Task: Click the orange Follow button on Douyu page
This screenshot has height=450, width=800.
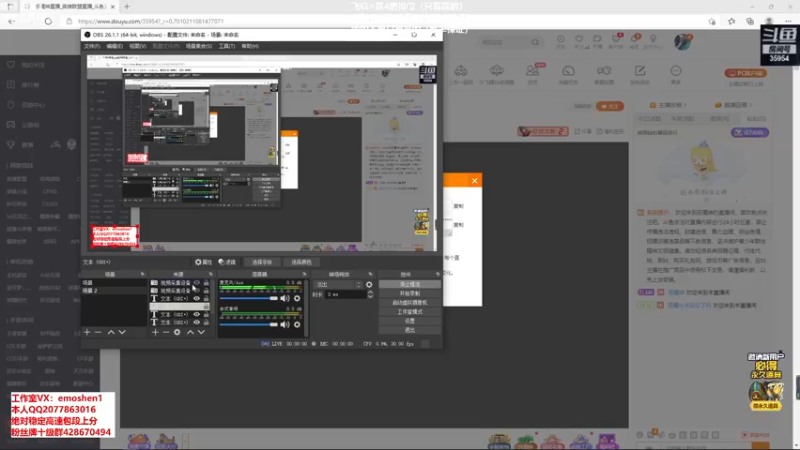Action: point(609,106)
